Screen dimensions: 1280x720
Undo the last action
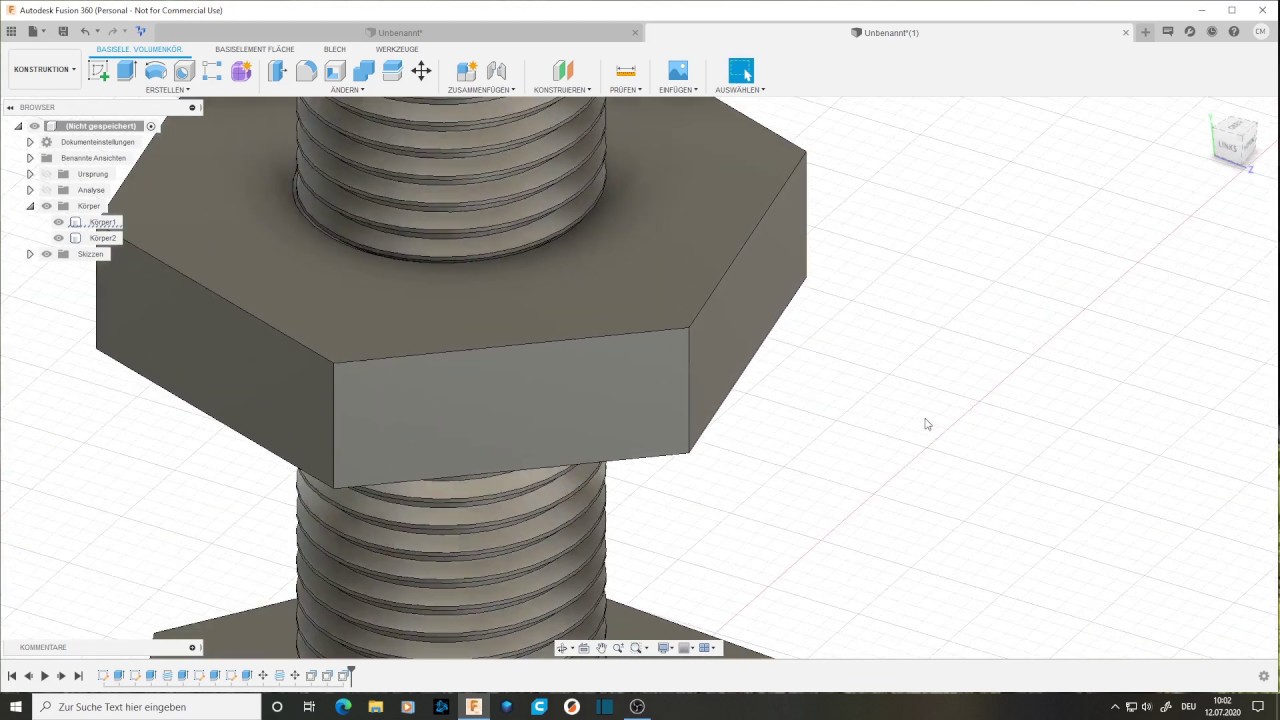85,32
